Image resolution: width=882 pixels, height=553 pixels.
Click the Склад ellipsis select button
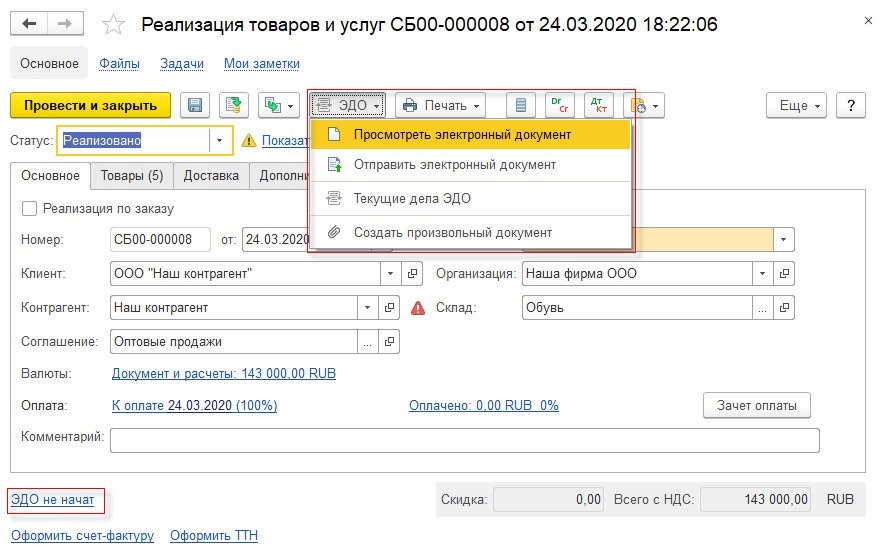point(762,308)
